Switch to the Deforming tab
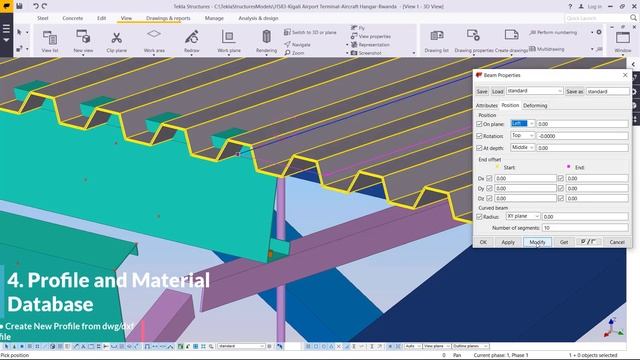 point(535,105)
